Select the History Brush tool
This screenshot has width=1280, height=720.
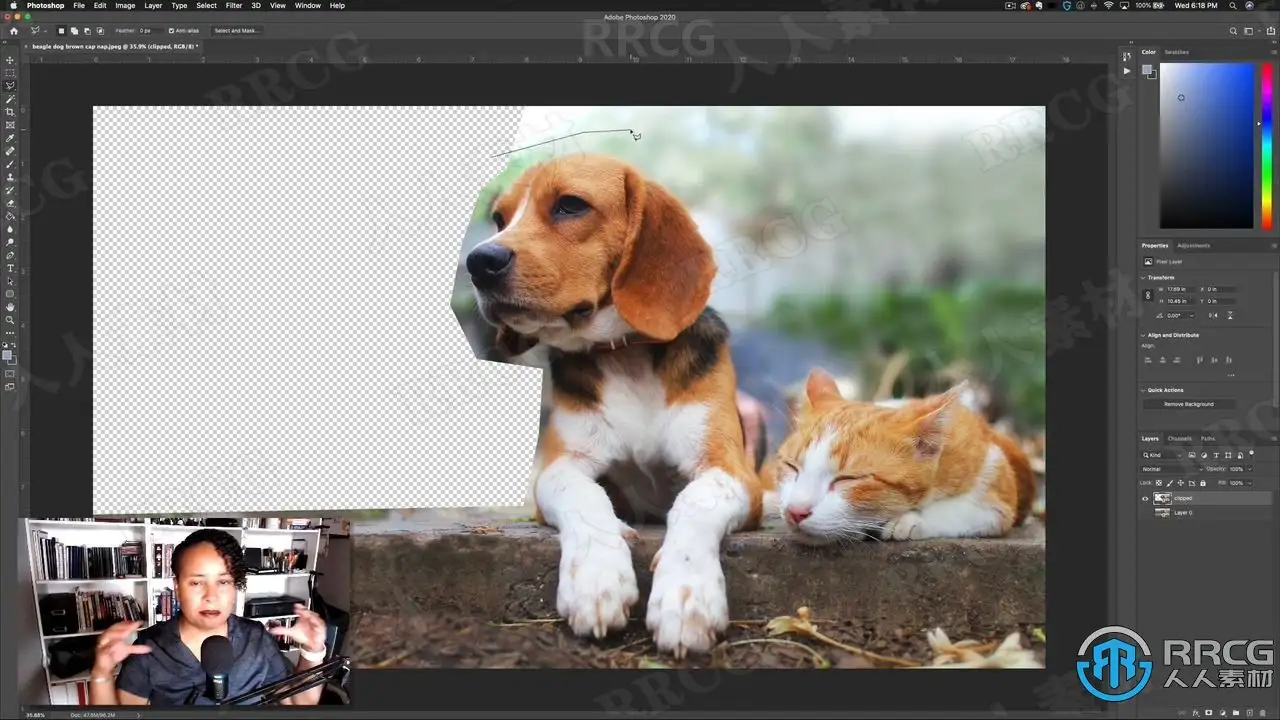(x=10, y=190)
